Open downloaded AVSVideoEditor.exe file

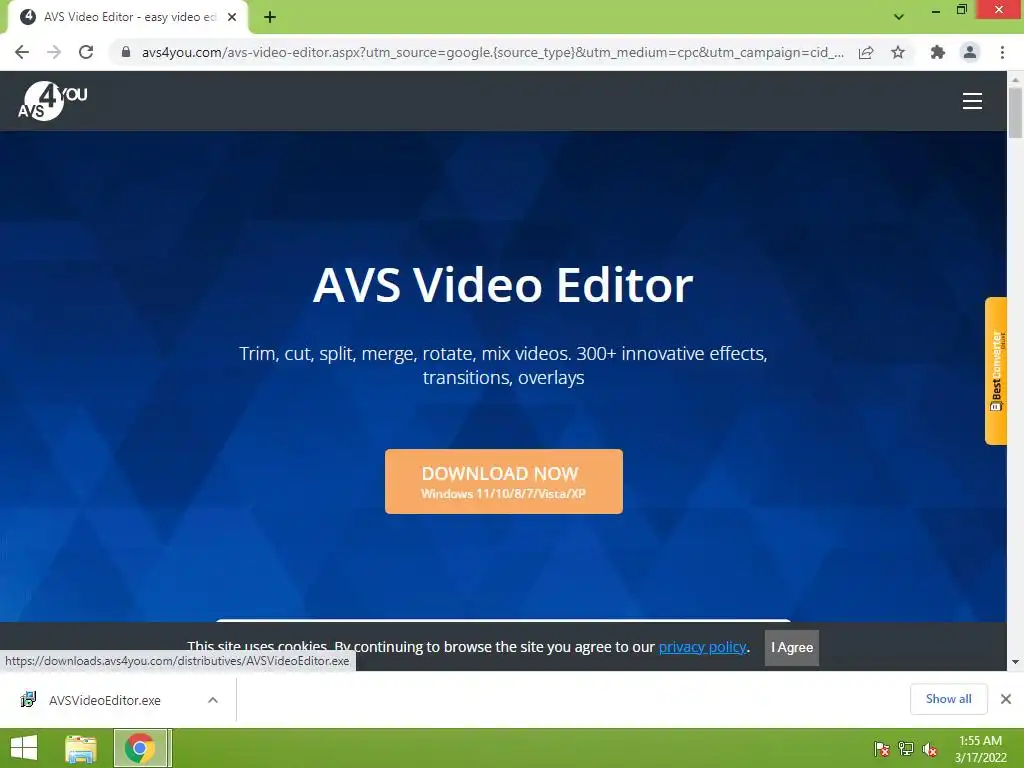104,700
